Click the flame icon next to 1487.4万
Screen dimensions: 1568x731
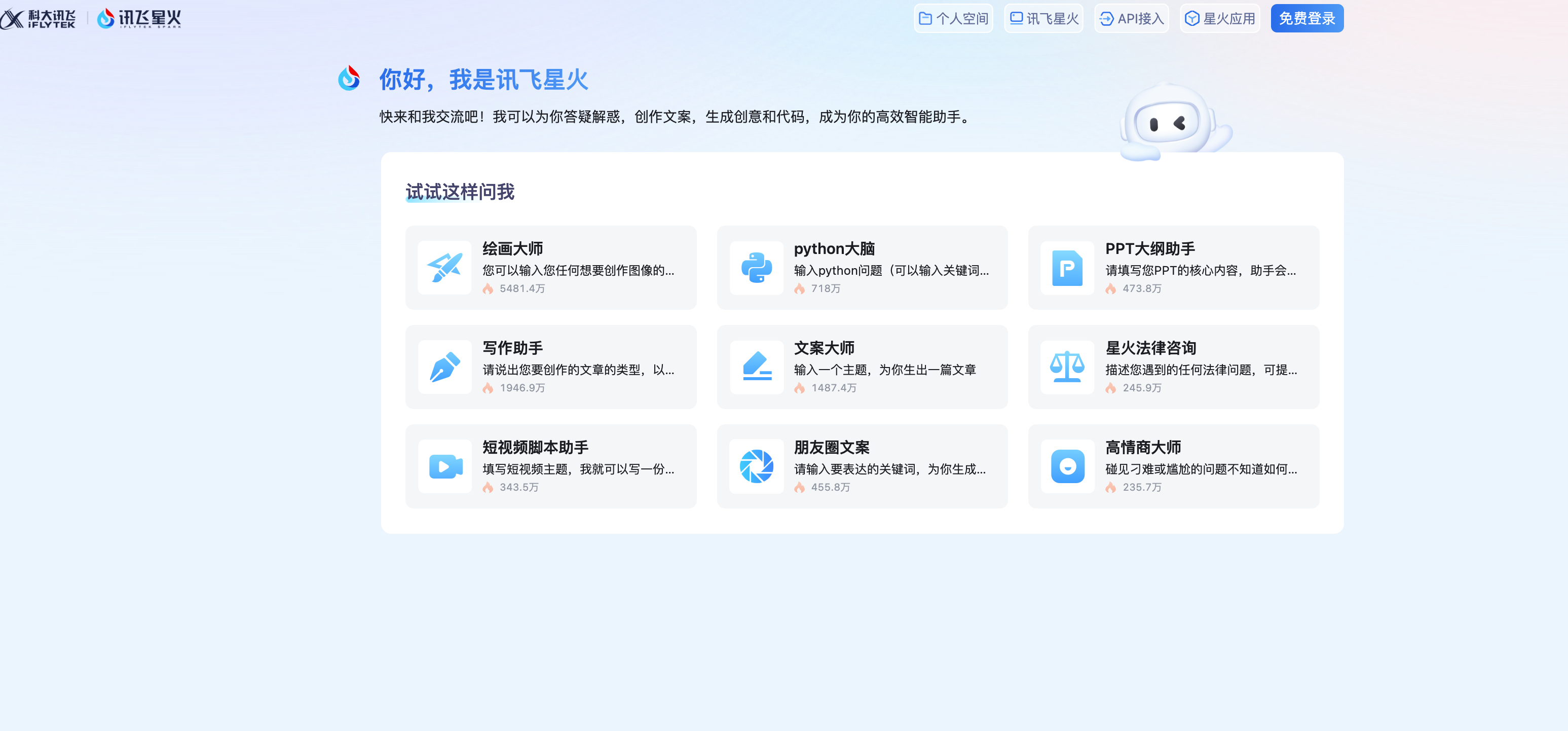point(799,388)
